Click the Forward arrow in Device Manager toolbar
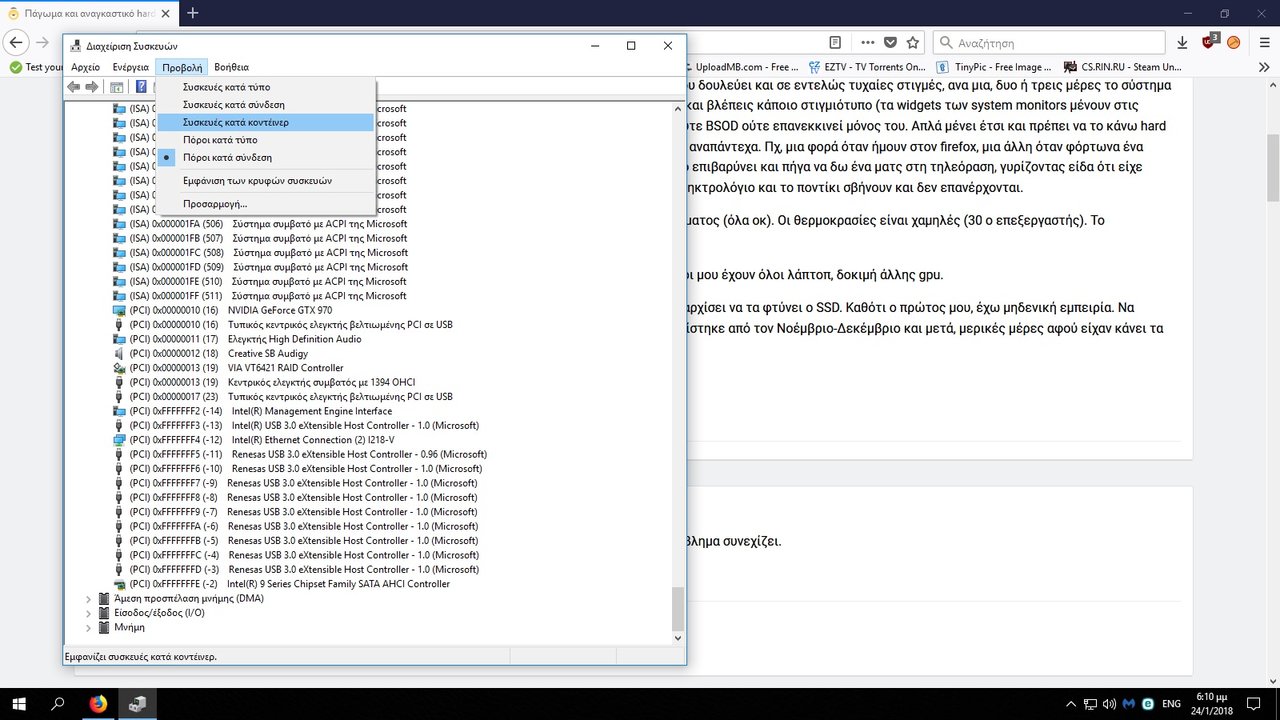The width and height of the screenshot is (1280, 720). coord(92,87)
